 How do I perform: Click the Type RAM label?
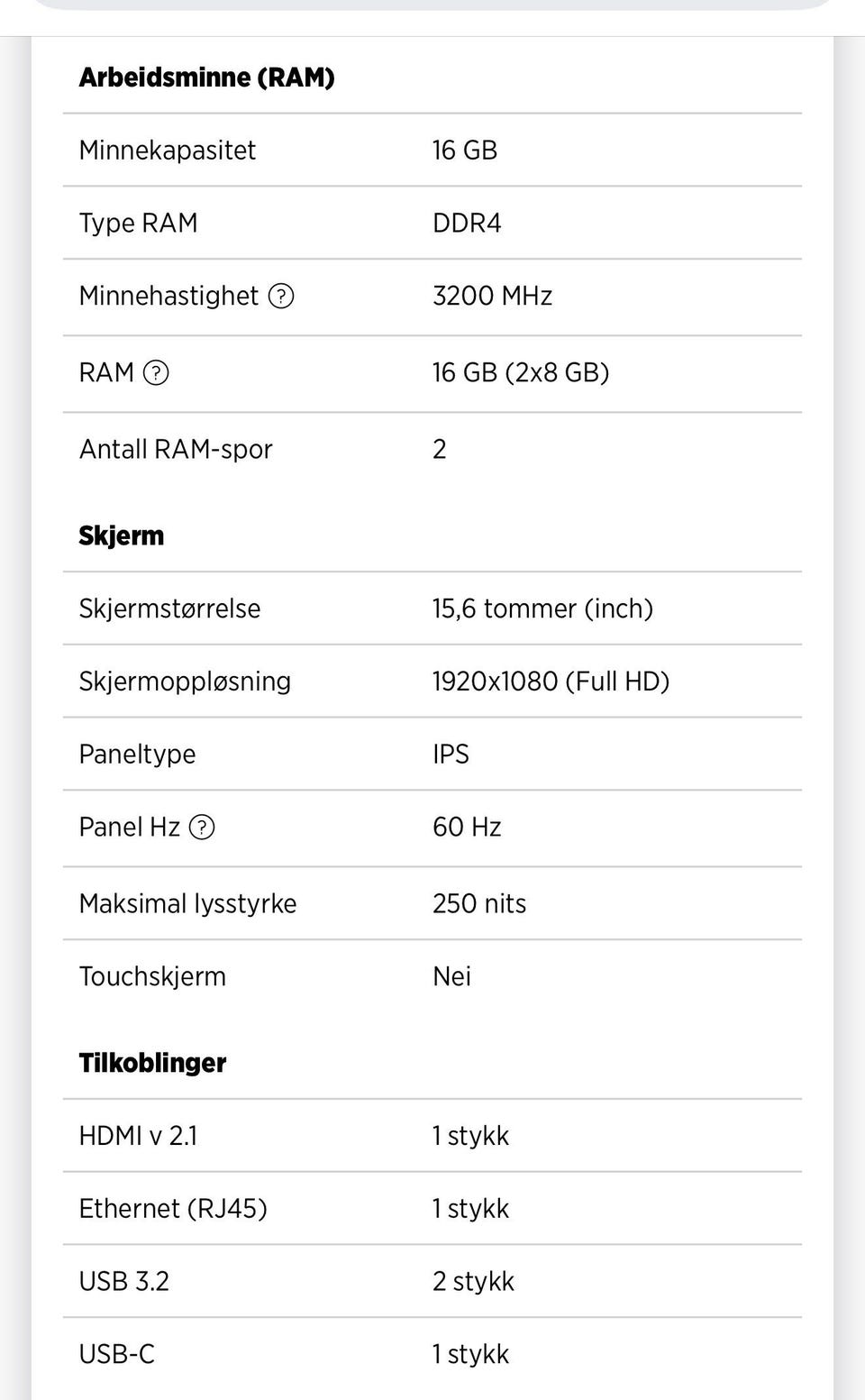pyautogui.click(x=138, y=223)
